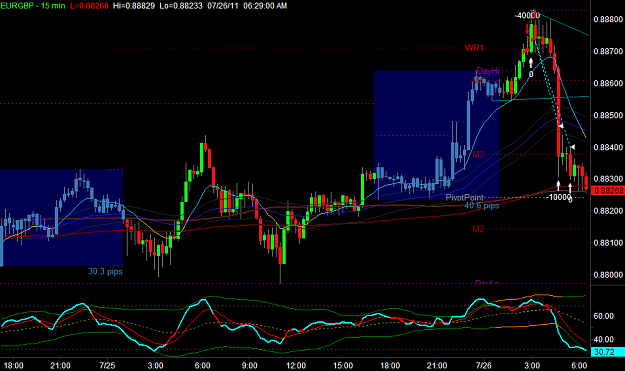
Task: Click the 0.88000 price axis label
Action: tap(608, 275)
